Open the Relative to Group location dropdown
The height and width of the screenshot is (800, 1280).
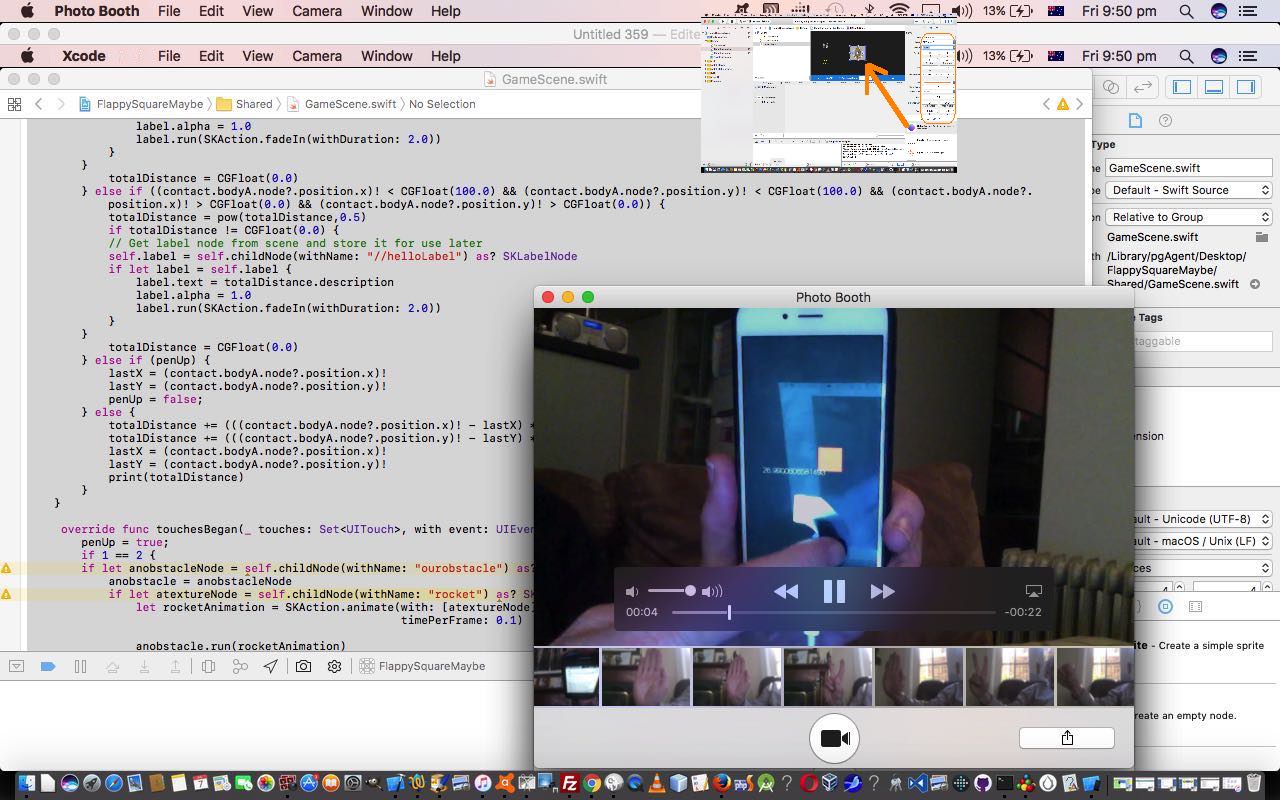pyautogui.click(x=1189, y=217)
